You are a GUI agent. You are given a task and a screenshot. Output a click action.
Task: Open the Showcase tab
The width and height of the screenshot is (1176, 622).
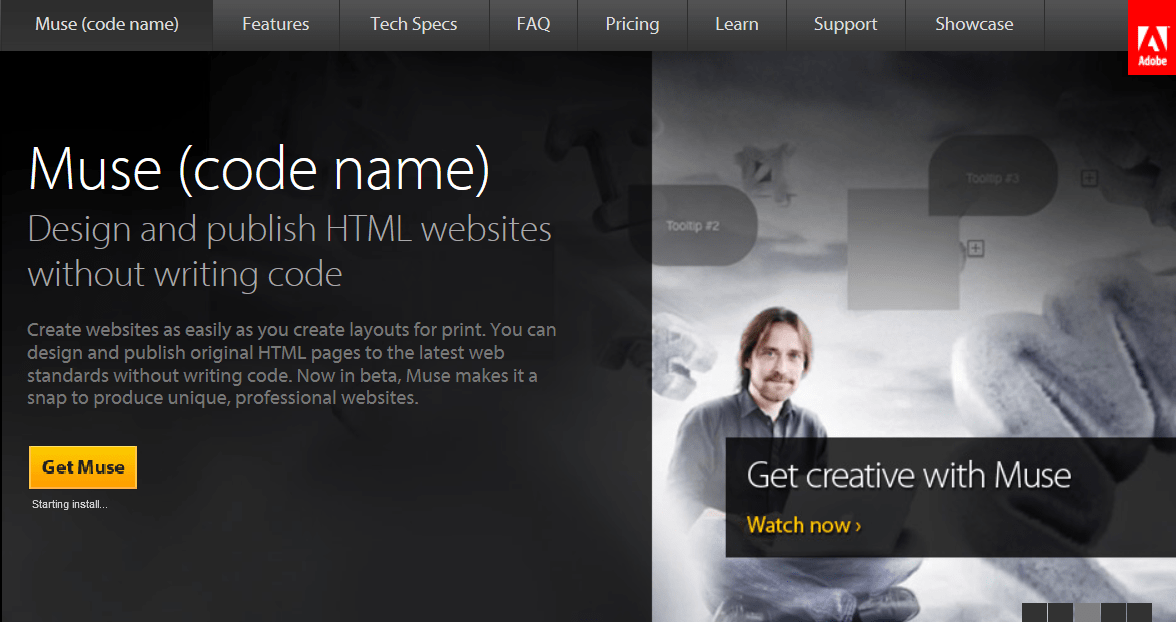pyautogui.click(x=974, y=24)
